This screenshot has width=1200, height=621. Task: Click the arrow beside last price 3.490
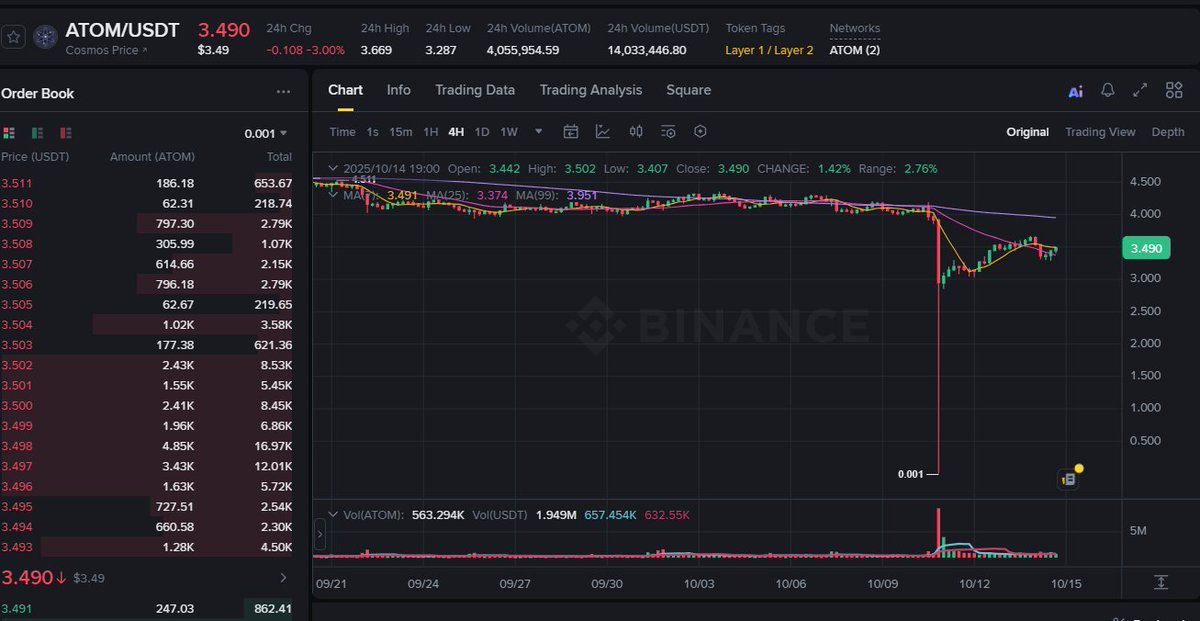[x=283, y=578]
